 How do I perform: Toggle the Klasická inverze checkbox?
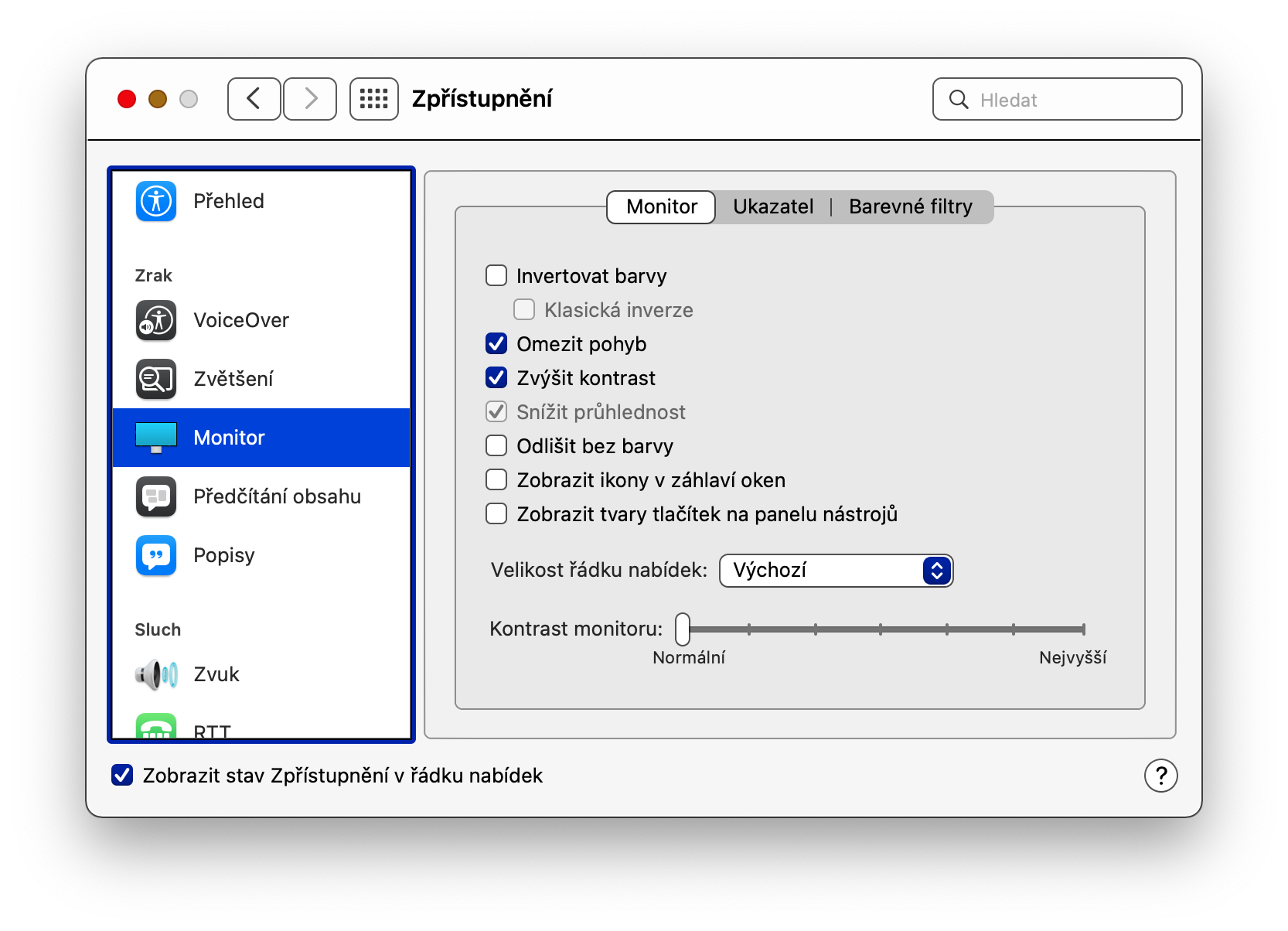524,309
